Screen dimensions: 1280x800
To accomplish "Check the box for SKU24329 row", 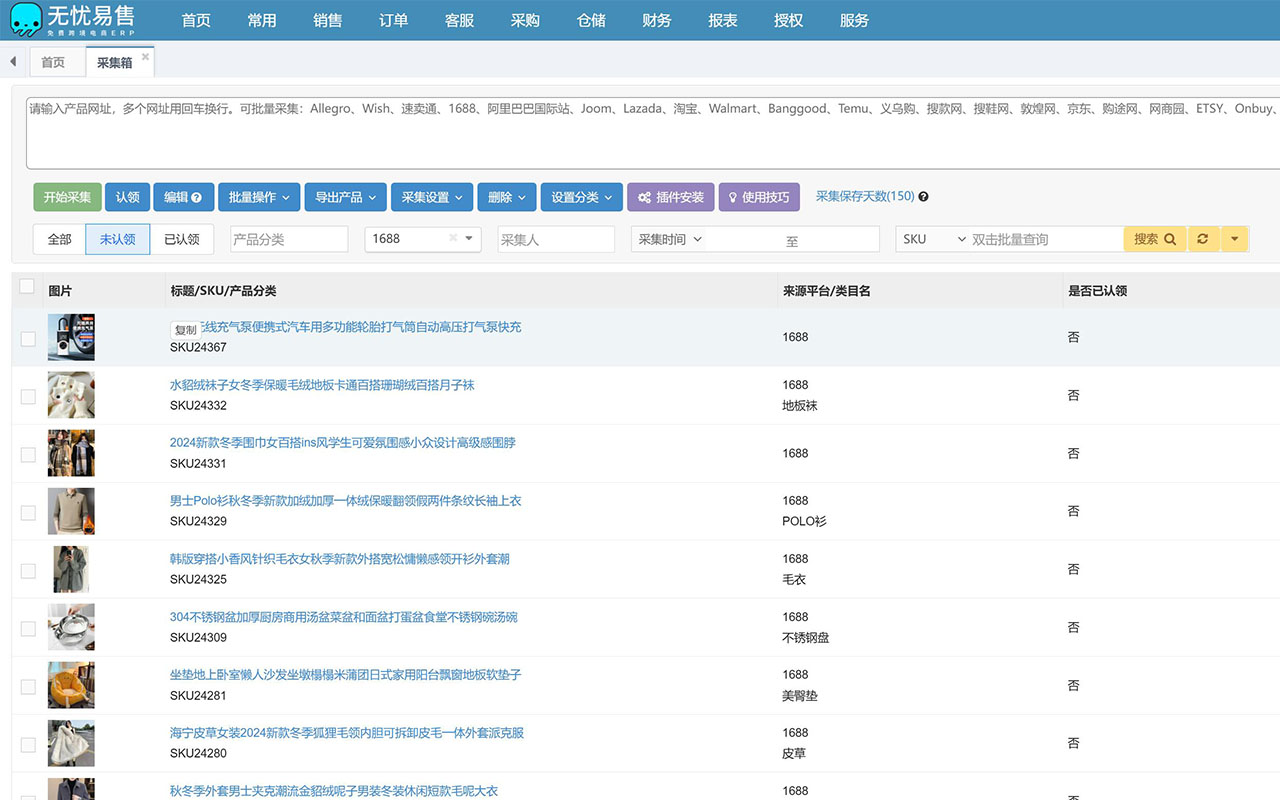I will click(28, 512).
